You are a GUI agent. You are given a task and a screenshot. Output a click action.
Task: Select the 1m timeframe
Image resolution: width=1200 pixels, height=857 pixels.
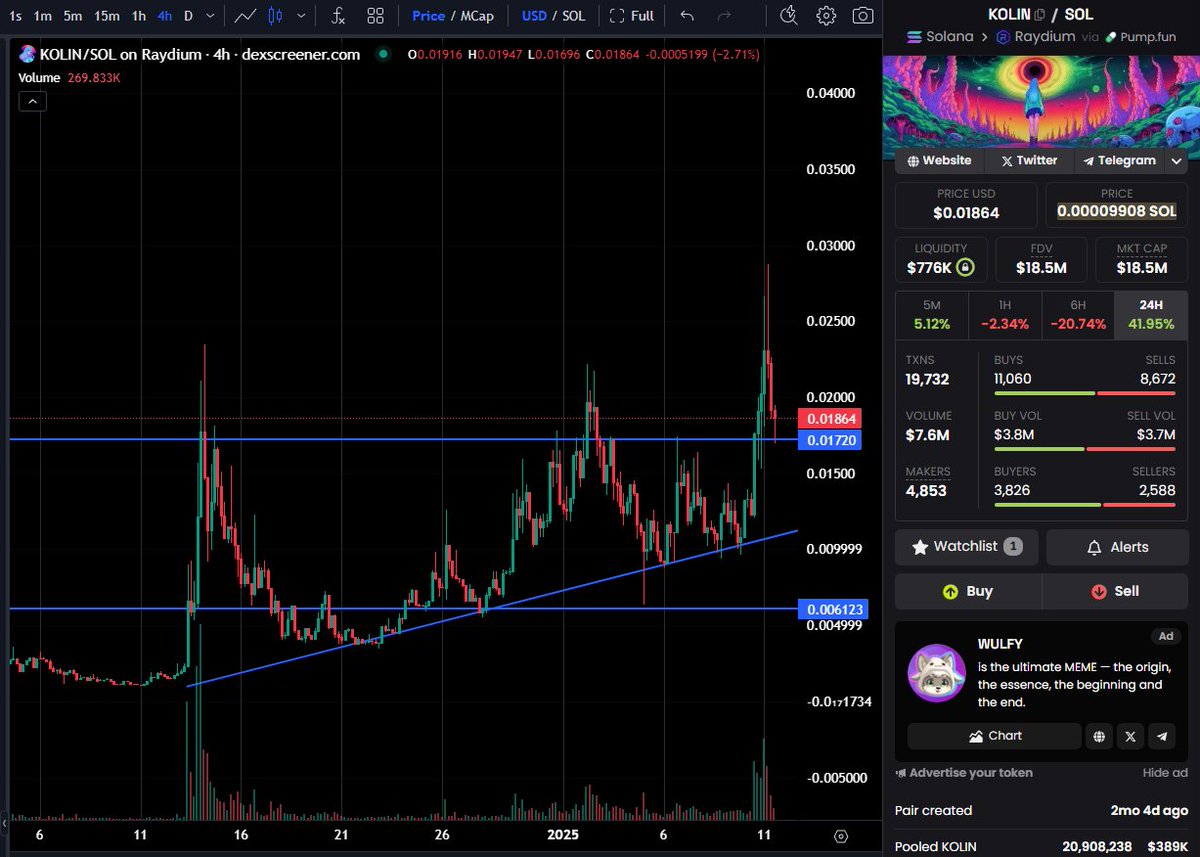[x=43, y=16]
